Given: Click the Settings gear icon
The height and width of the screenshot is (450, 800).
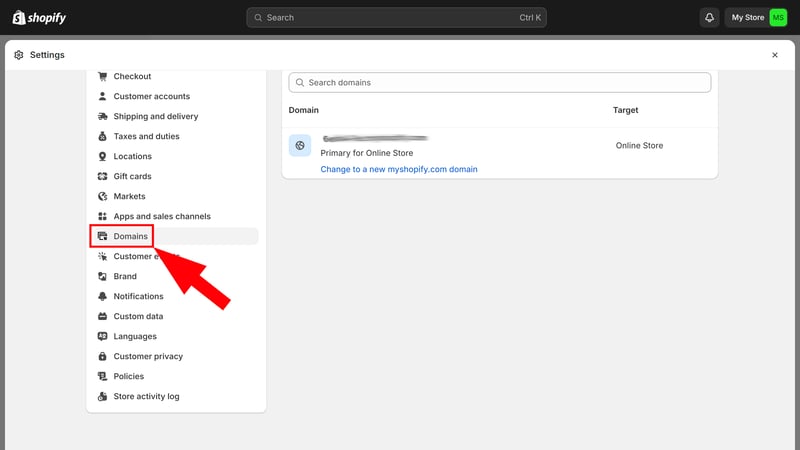Looking at the screenshot, I should tap(19, 55).
